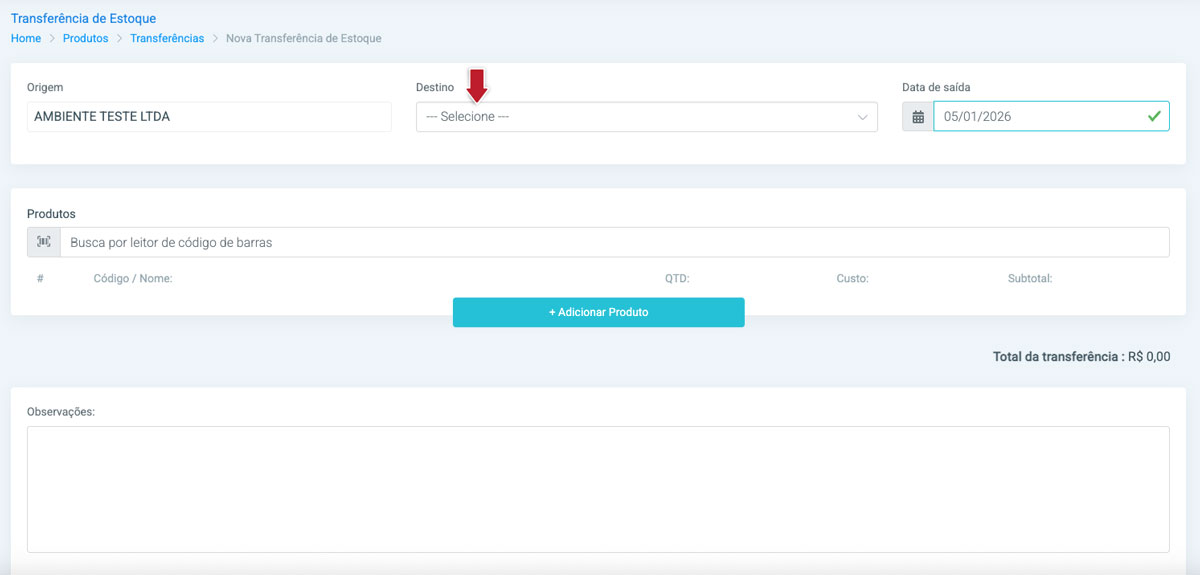Click the green checkmark in date field
This screenshot has height=575, width=1200.
click(x=1154, y=117)
